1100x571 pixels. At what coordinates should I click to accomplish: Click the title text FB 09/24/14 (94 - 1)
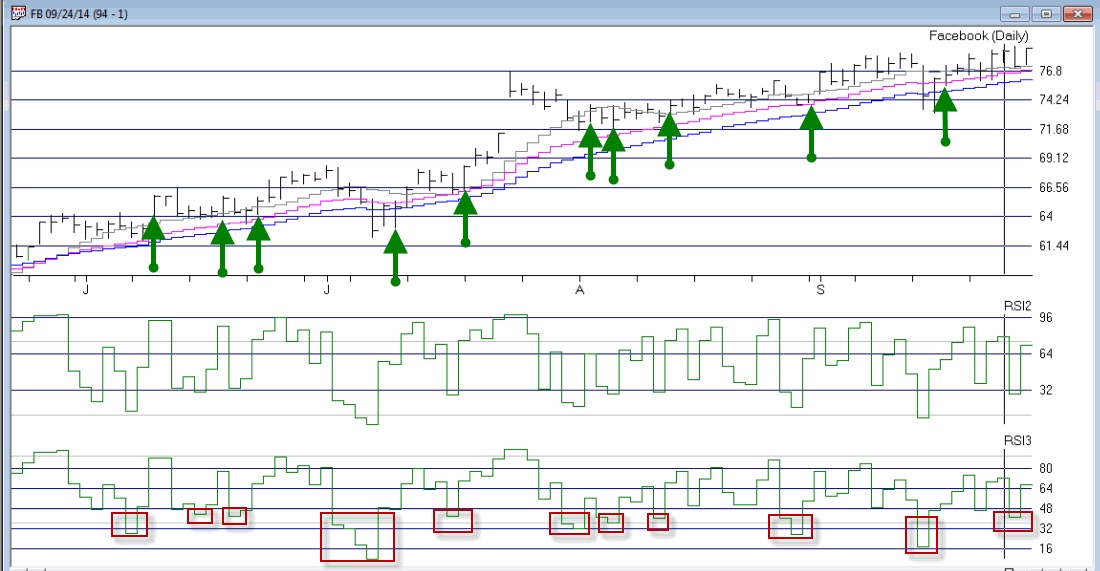79,14
